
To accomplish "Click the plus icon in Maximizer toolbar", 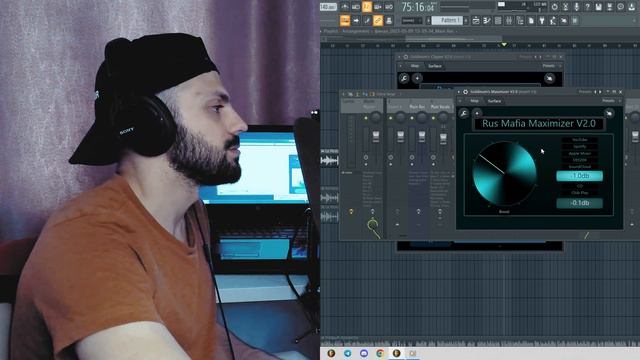I will coord(477,113).
